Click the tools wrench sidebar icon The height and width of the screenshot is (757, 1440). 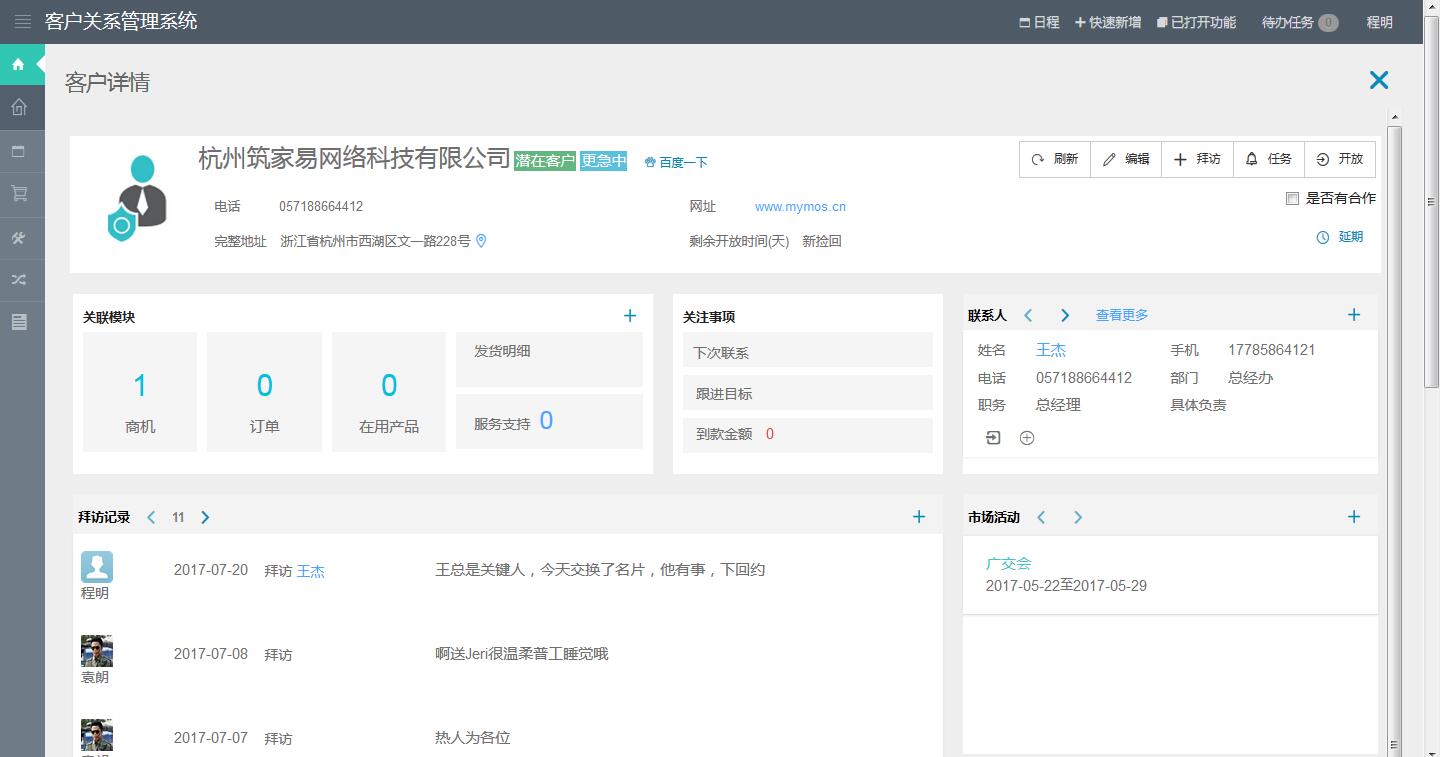[19, 238]
